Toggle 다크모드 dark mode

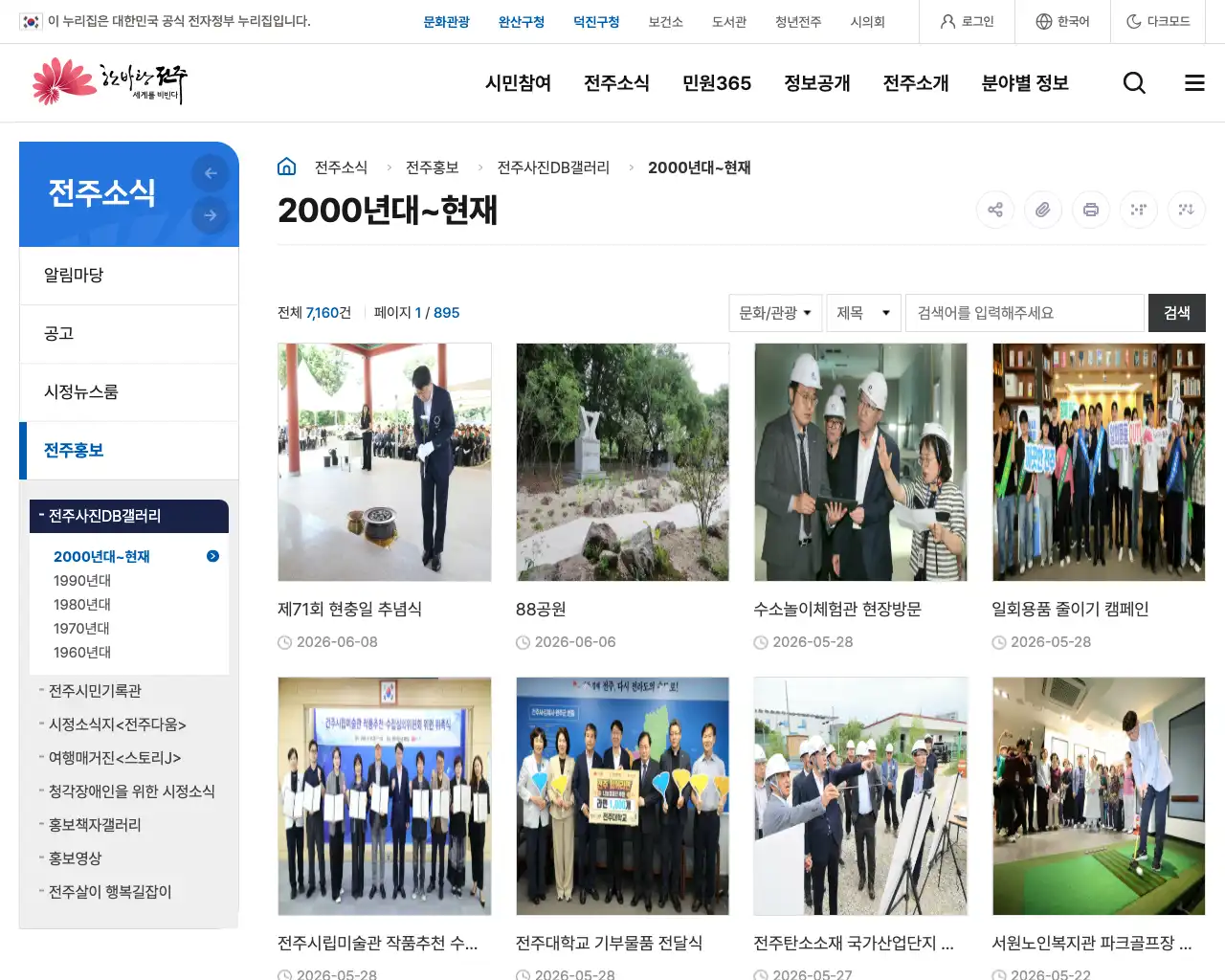[1158, 21]
